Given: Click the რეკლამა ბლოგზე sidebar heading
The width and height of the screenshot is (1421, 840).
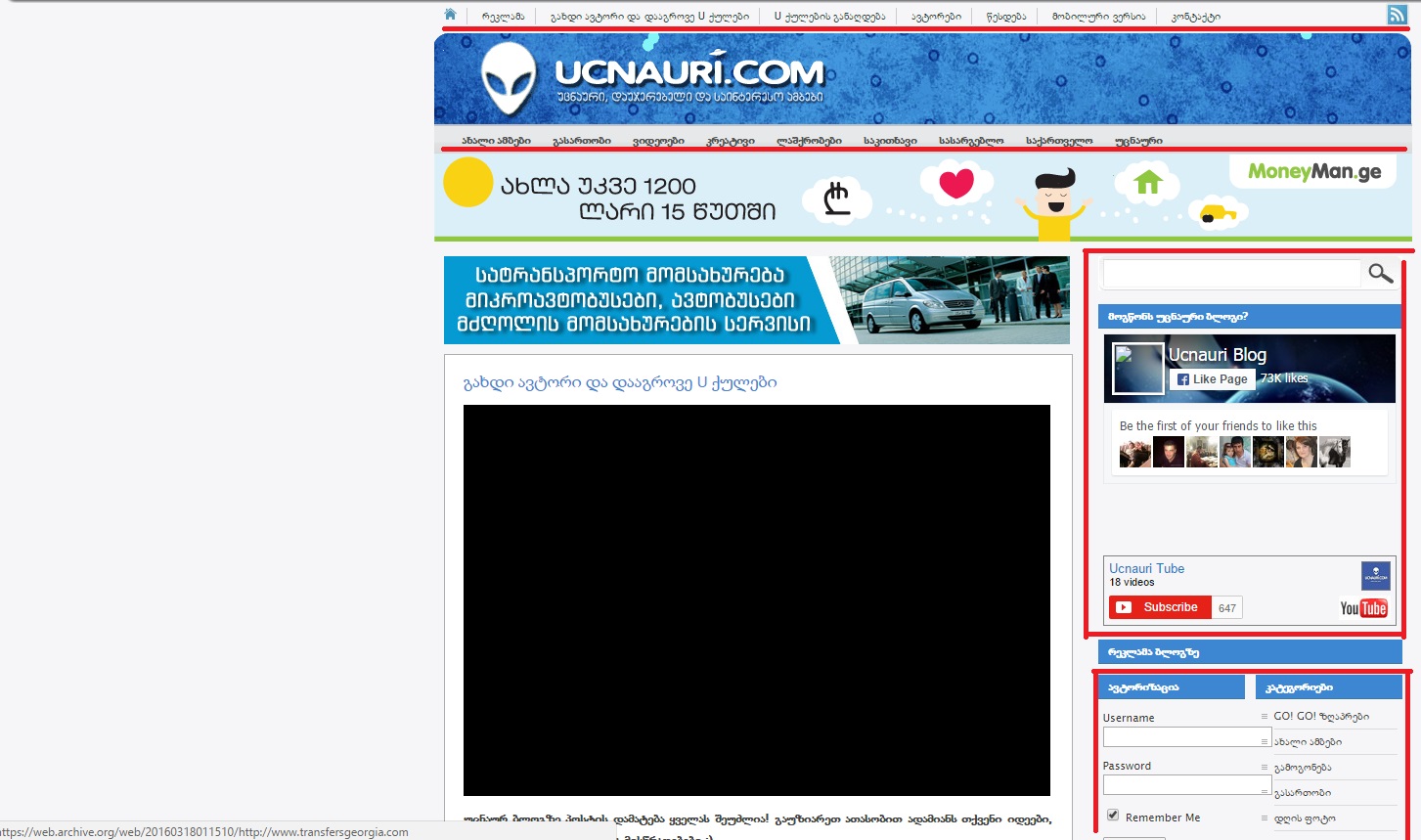Looking at the screenshot, I should click(x=1250, y=652).
